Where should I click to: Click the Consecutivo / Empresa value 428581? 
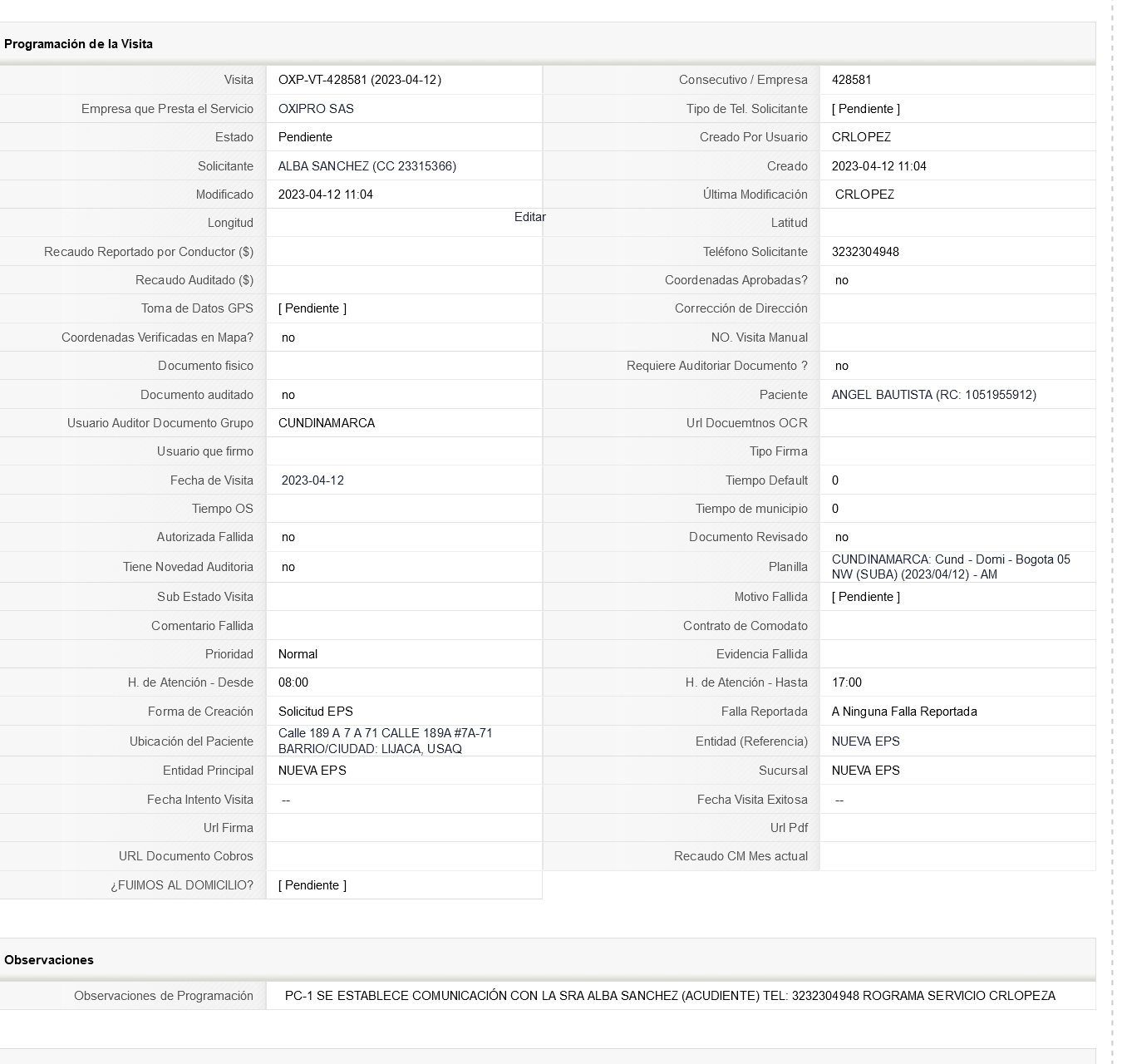851,80
